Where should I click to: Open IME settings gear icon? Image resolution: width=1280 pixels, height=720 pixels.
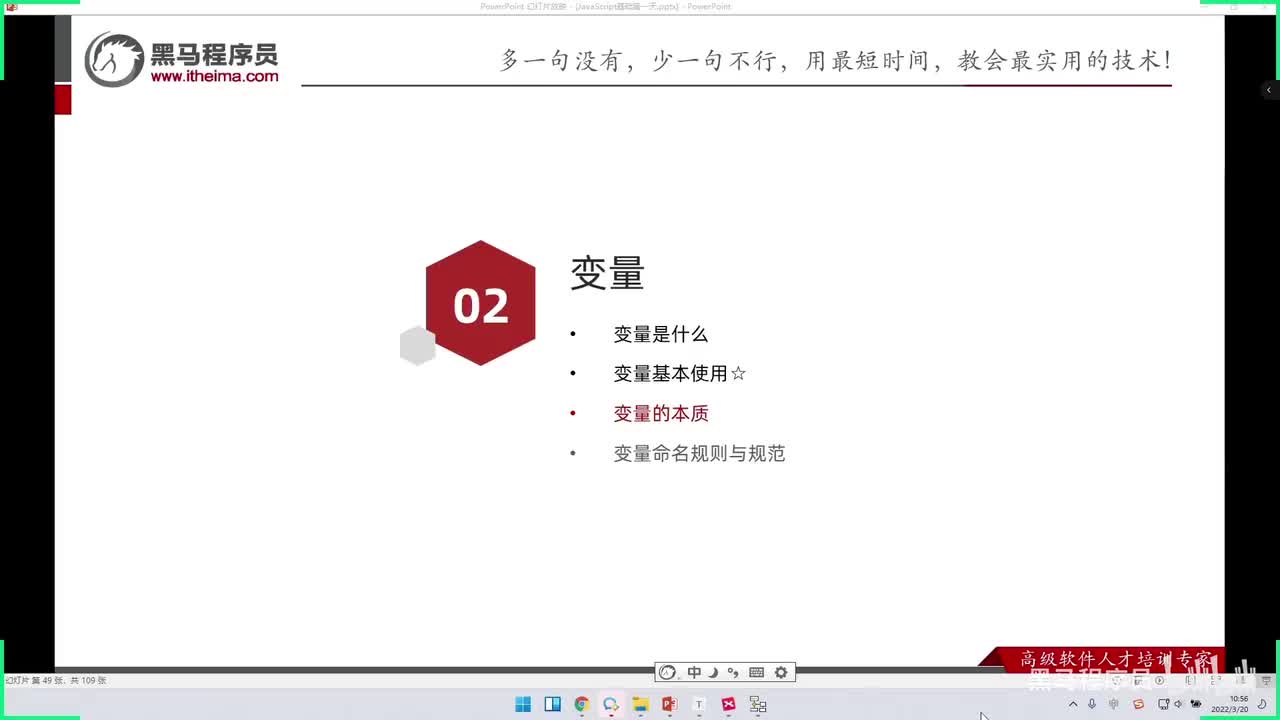click(781, 673)
